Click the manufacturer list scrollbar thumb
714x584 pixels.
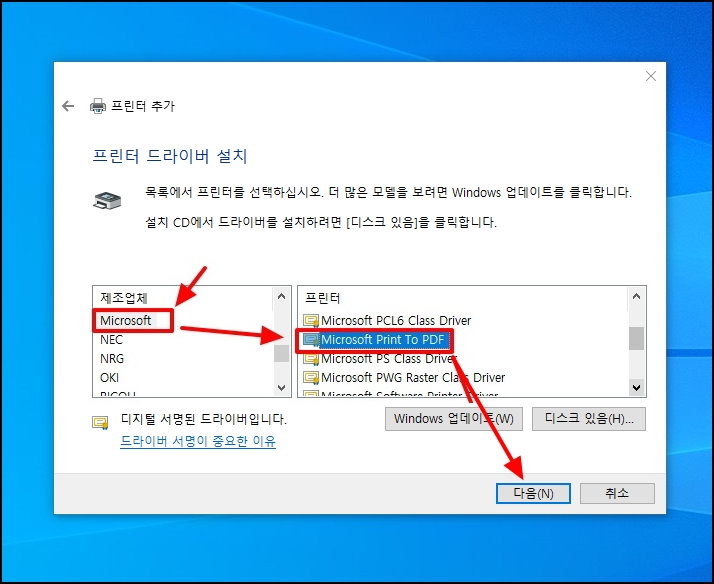pyautogui.click(x=281, y=353)
